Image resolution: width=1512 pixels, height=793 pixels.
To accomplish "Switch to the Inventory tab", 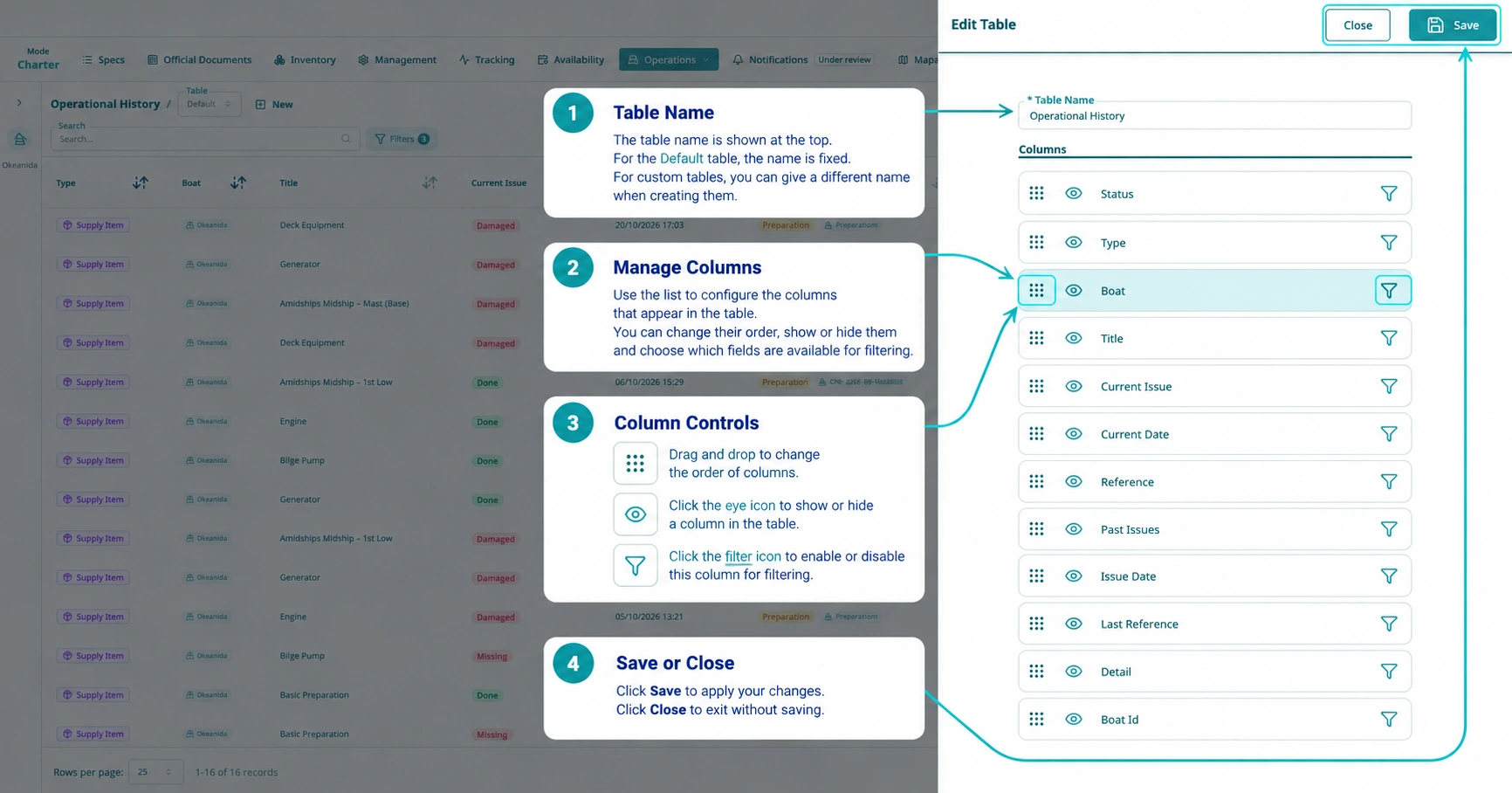I will click(x=305, y=59).
